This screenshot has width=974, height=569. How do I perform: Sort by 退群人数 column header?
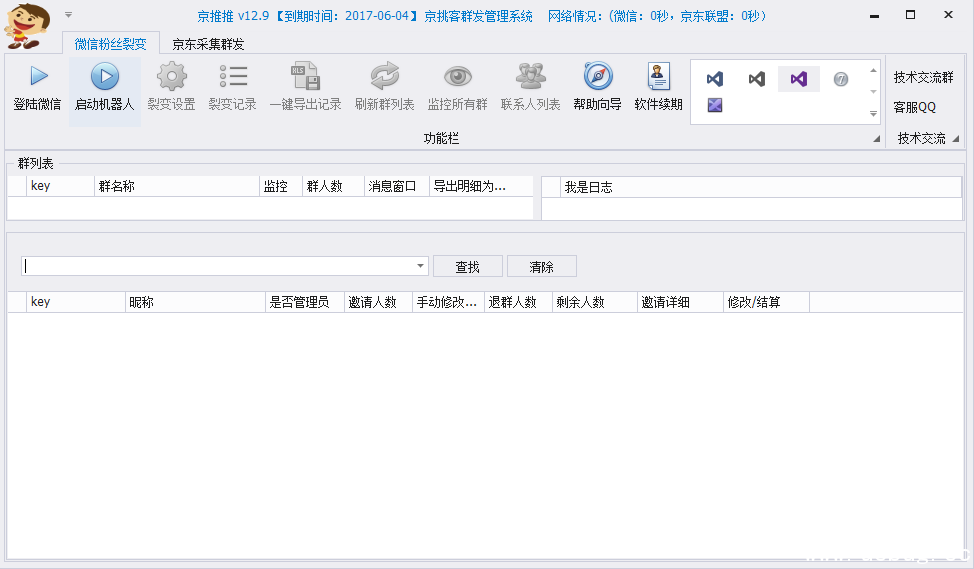(x=519, y=302)
